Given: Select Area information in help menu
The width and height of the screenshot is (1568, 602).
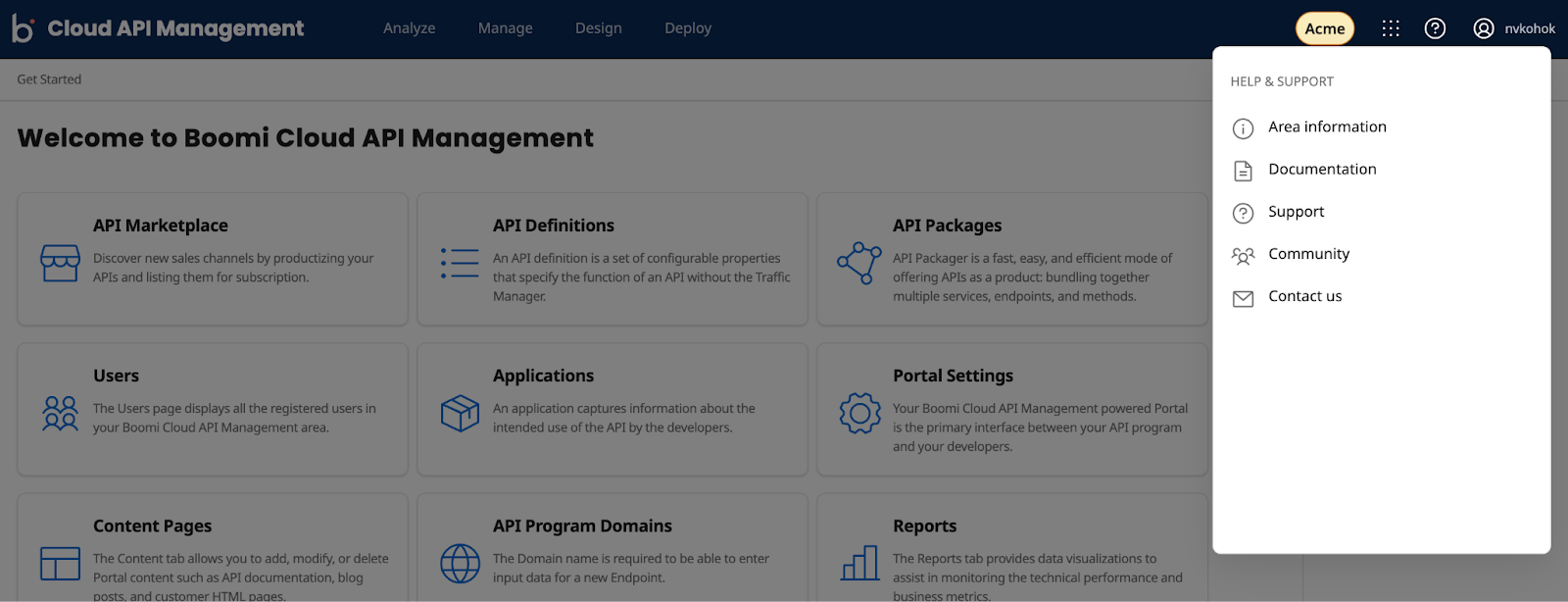Looking at the screenshot, I should (1327, 127).
